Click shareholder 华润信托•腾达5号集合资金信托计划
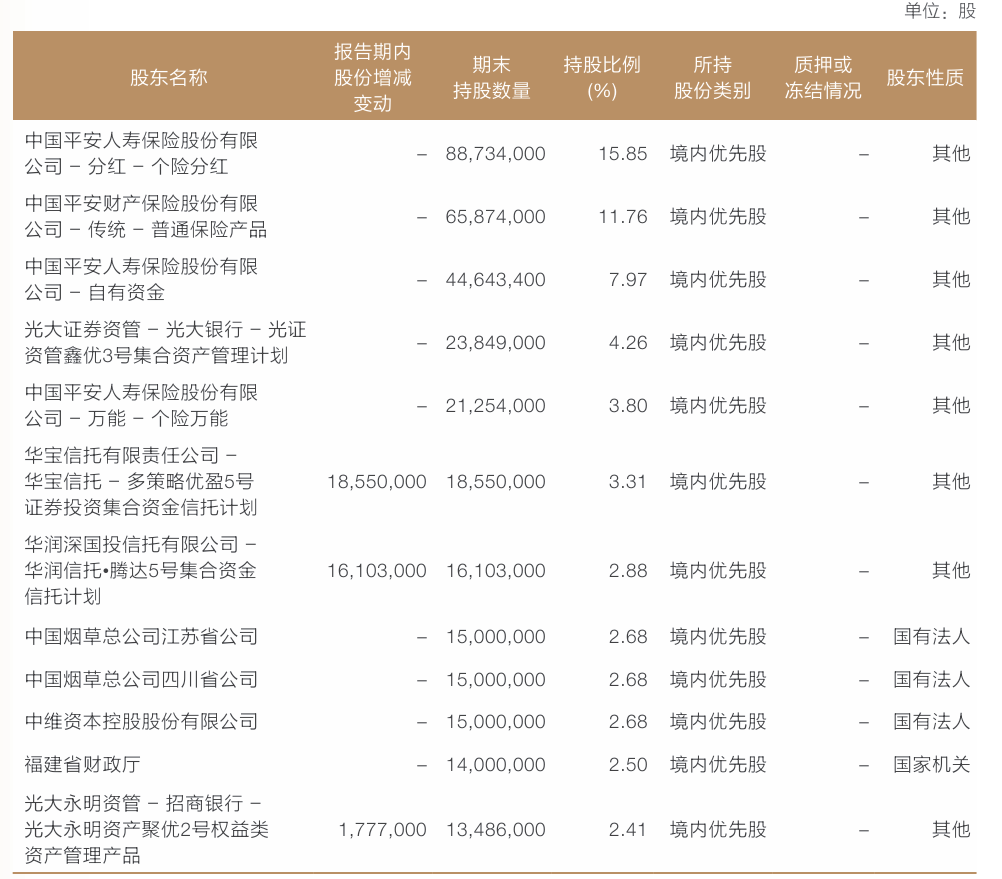Screen dimensions: 1002x879 tap(141, 571)
